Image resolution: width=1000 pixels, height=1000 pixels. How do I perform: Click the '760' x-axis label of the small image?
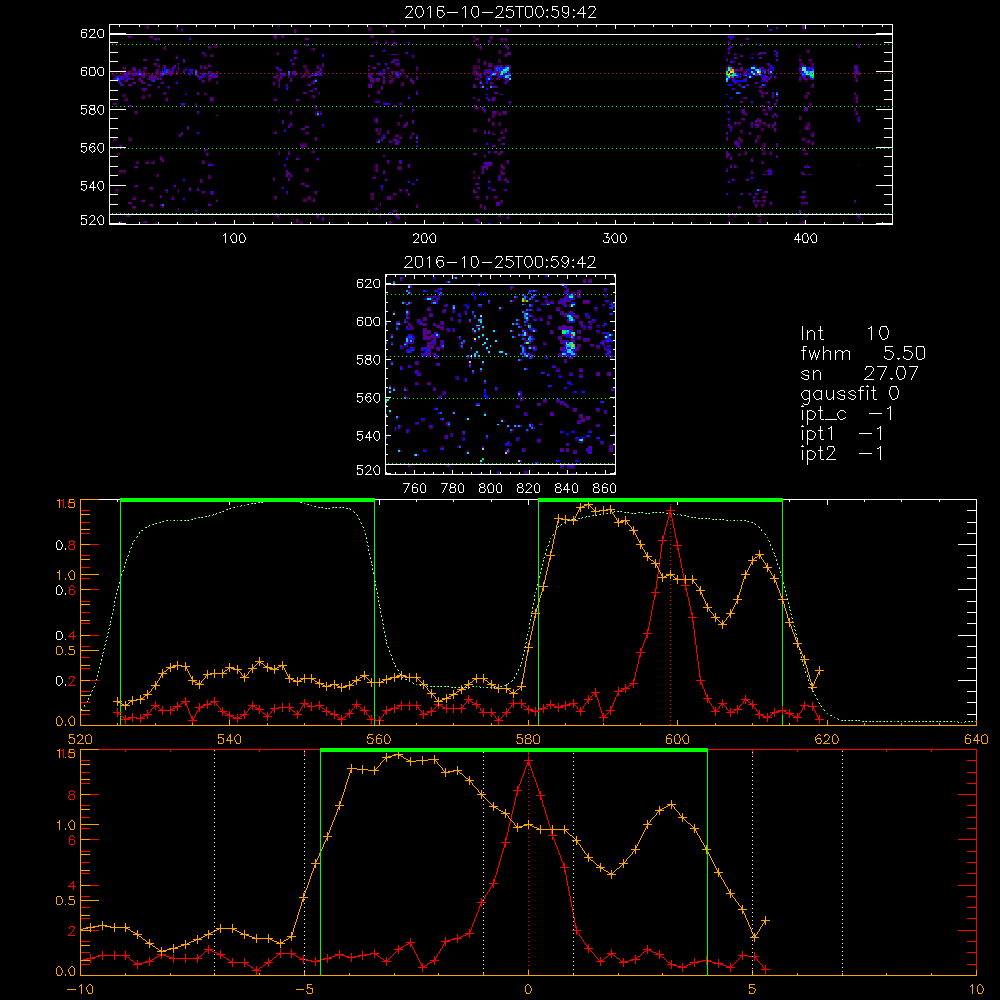415,489
